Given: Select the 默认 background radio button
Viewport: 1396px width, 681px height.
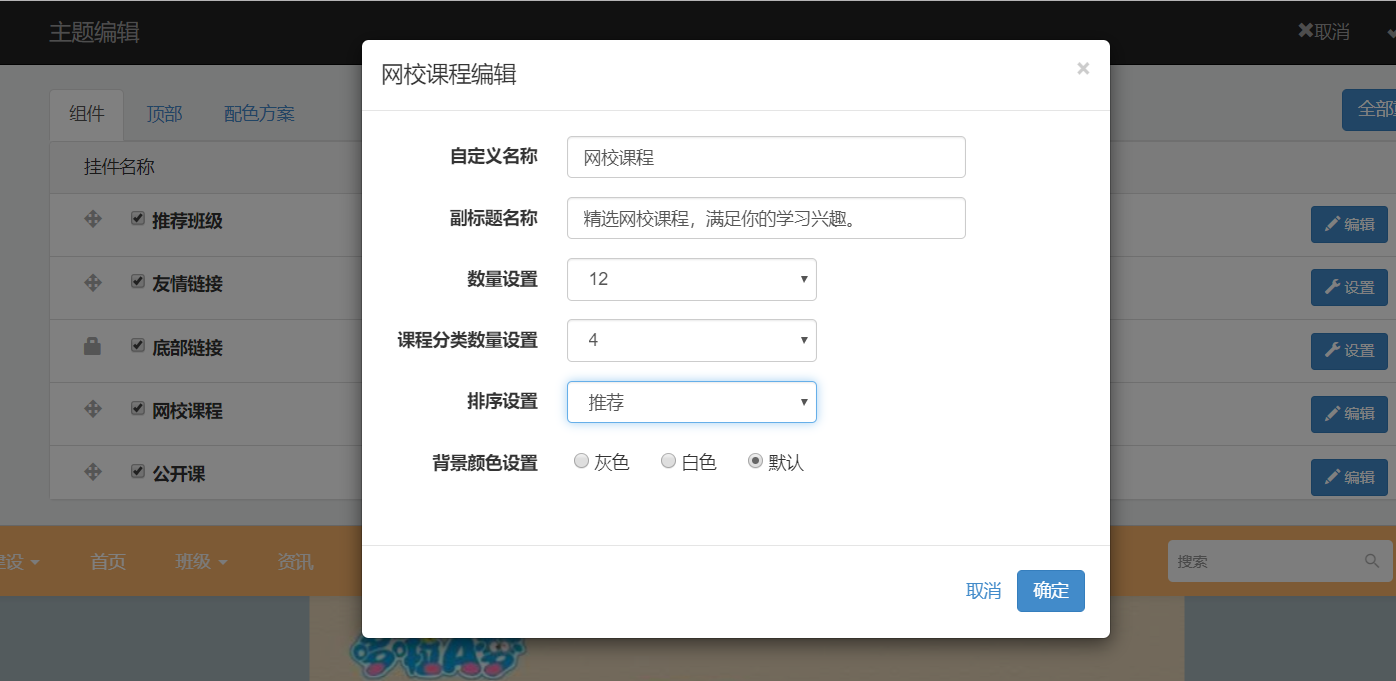Looking at the screenshot, I should click(756, 461).
